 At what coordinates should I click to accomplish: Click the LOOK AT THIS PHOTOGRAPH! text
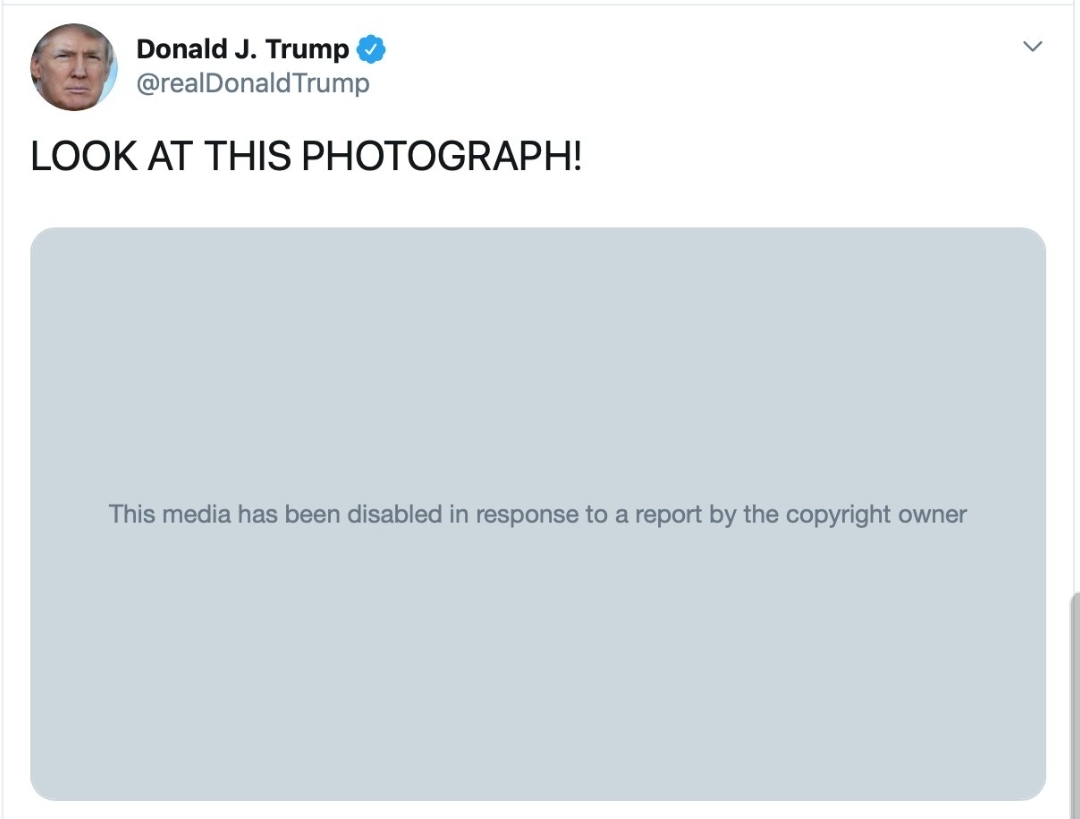click(306, 157)
